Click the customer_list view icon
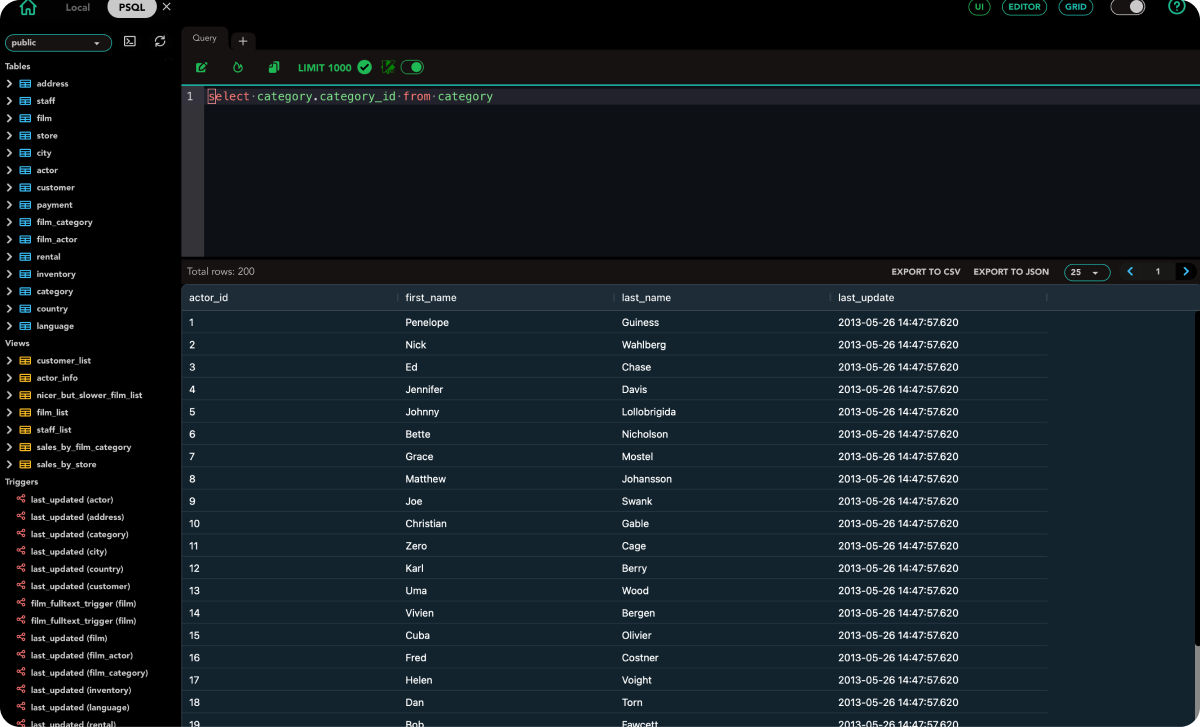The height and width of the screenshot is (727, 1200). click(25, 360)
